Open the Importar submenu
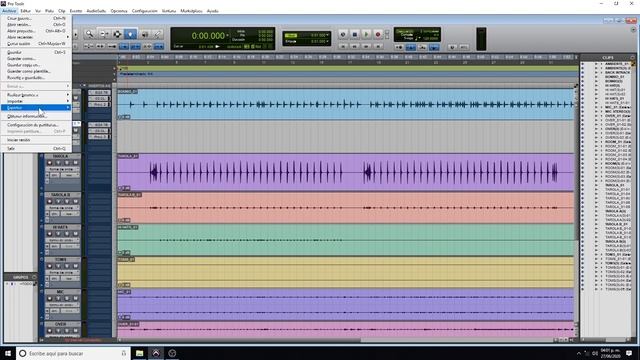 36,101
